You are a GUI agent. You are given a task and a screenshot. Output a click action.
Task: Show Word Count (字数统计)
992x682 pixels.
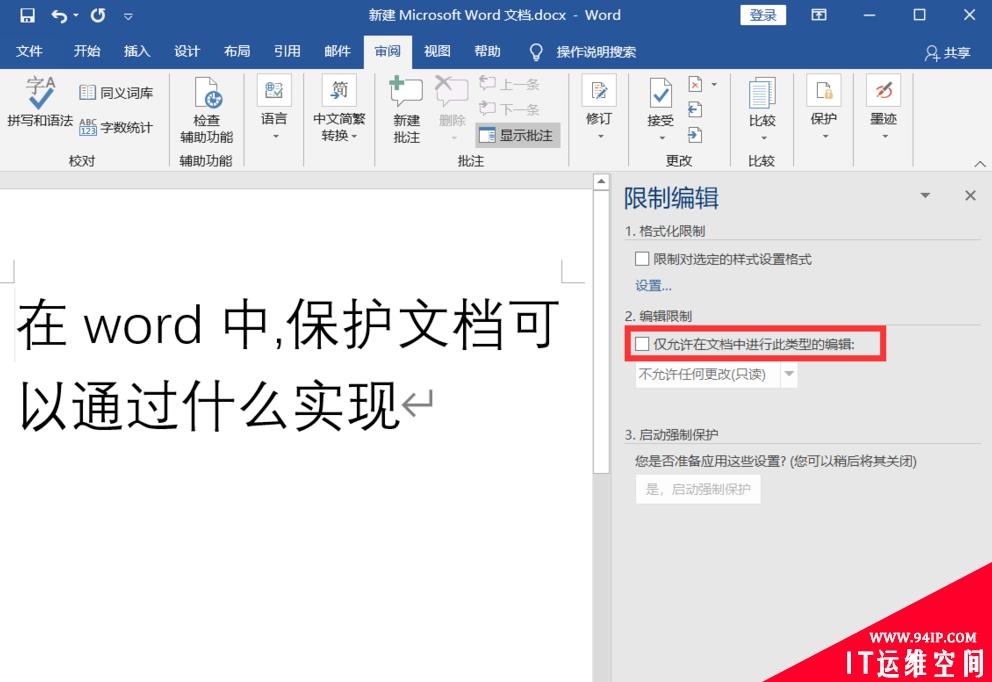tap(116, 127)
